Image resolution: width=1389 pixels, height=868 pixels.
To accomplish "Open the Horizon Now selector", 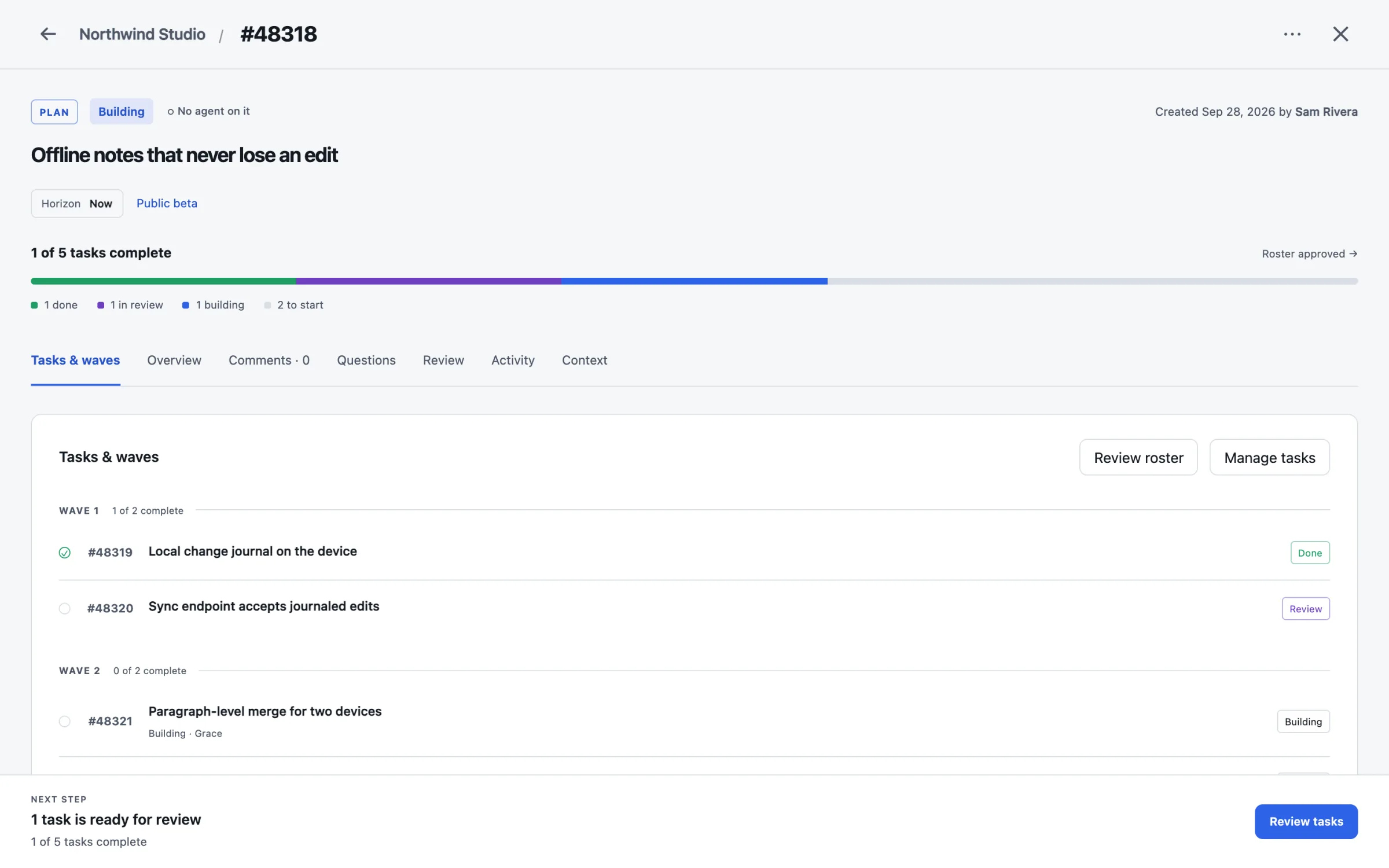I will [x=77, y=204].
